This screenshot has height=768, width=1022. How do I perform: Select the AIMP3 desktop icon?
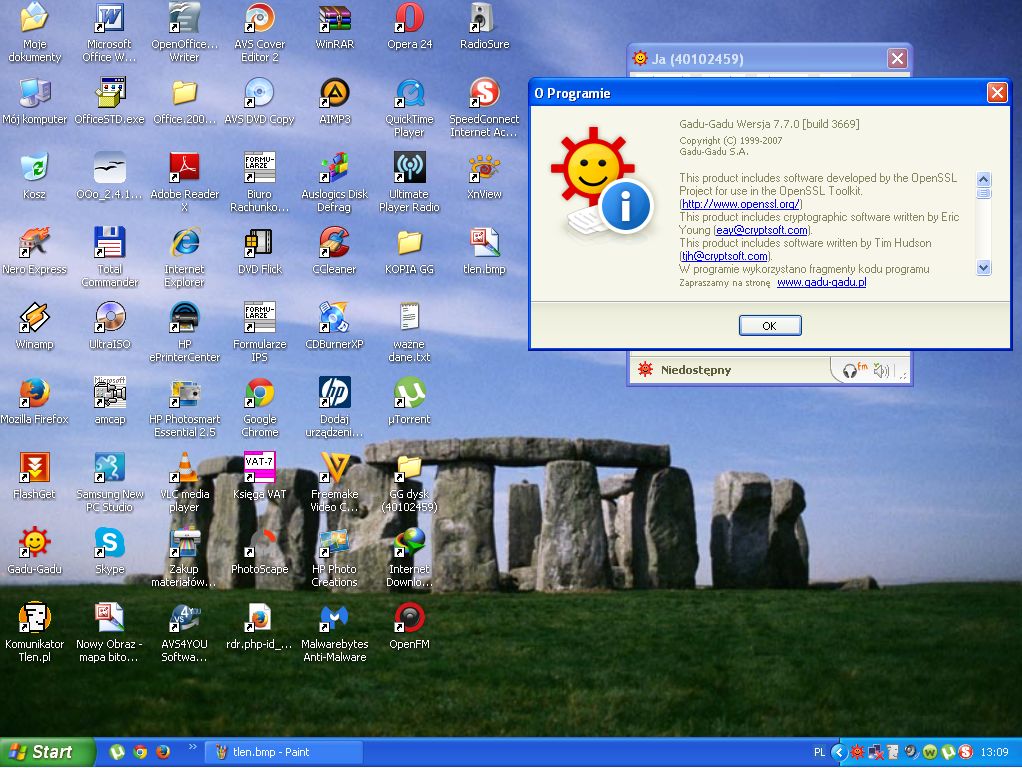click(x=334, y=101)
